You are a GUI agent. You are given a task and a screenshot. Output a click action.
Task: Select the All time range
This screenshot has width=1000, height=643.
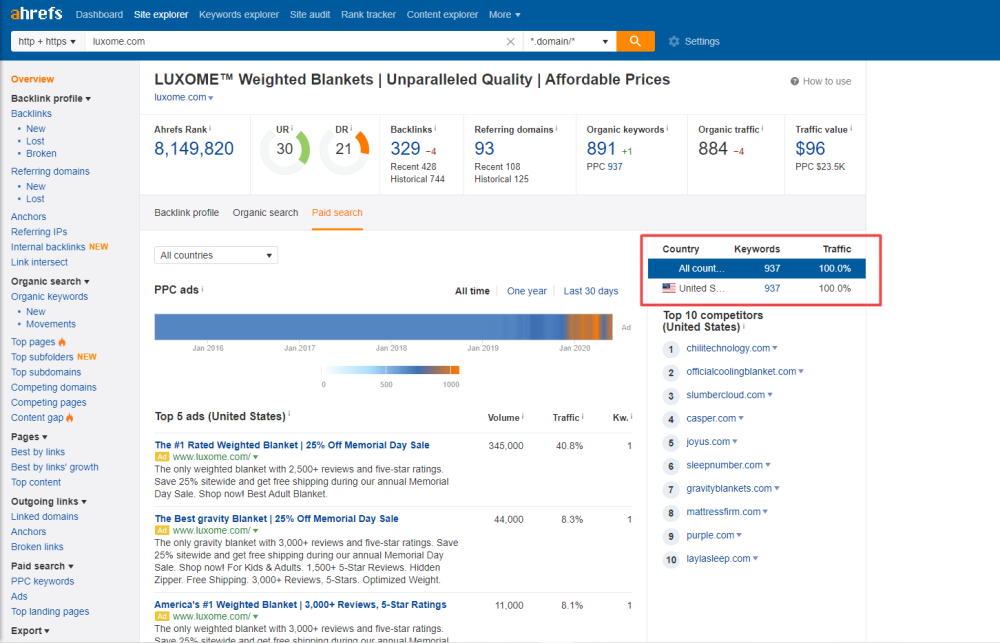point(472,291)
